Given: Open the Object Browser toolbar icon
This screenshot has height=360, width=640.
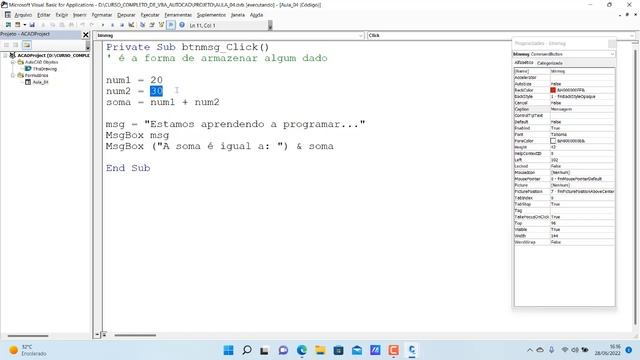Looking at the screenshot, I should (161, 25).
